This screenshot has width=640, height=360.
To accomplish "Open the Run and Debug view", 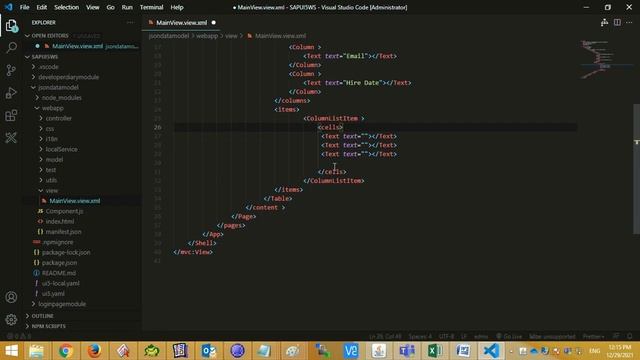I will [x=11, y=93].
